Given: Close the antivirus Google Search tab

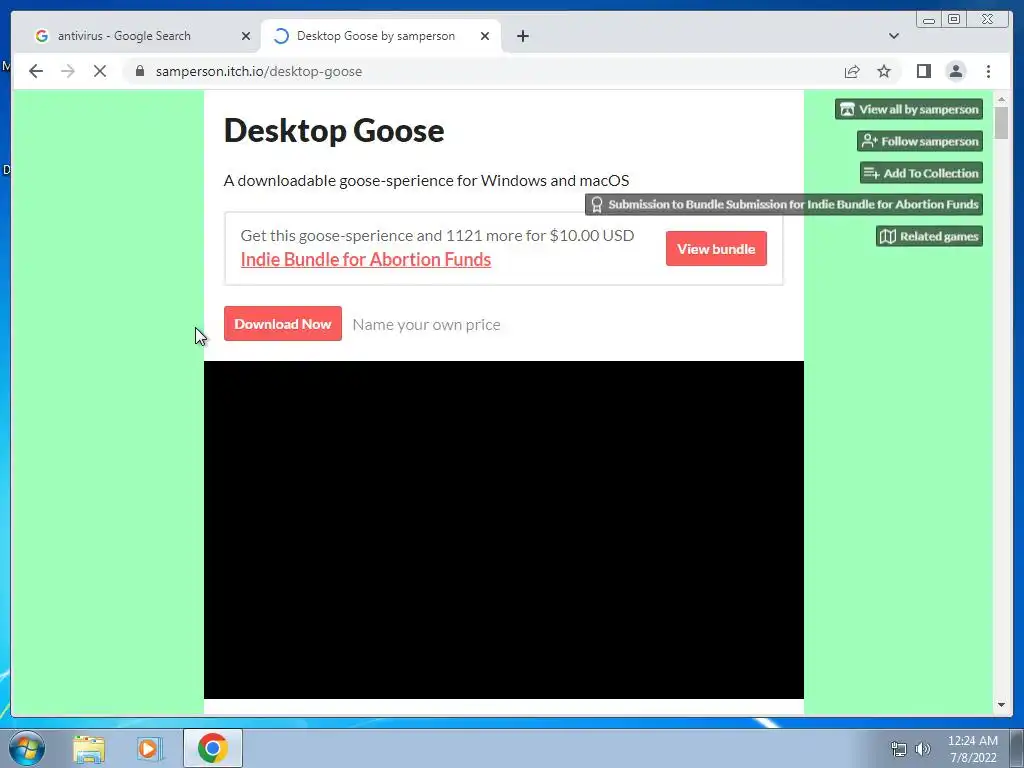Looking at the screenshot, I should [246, 36].
